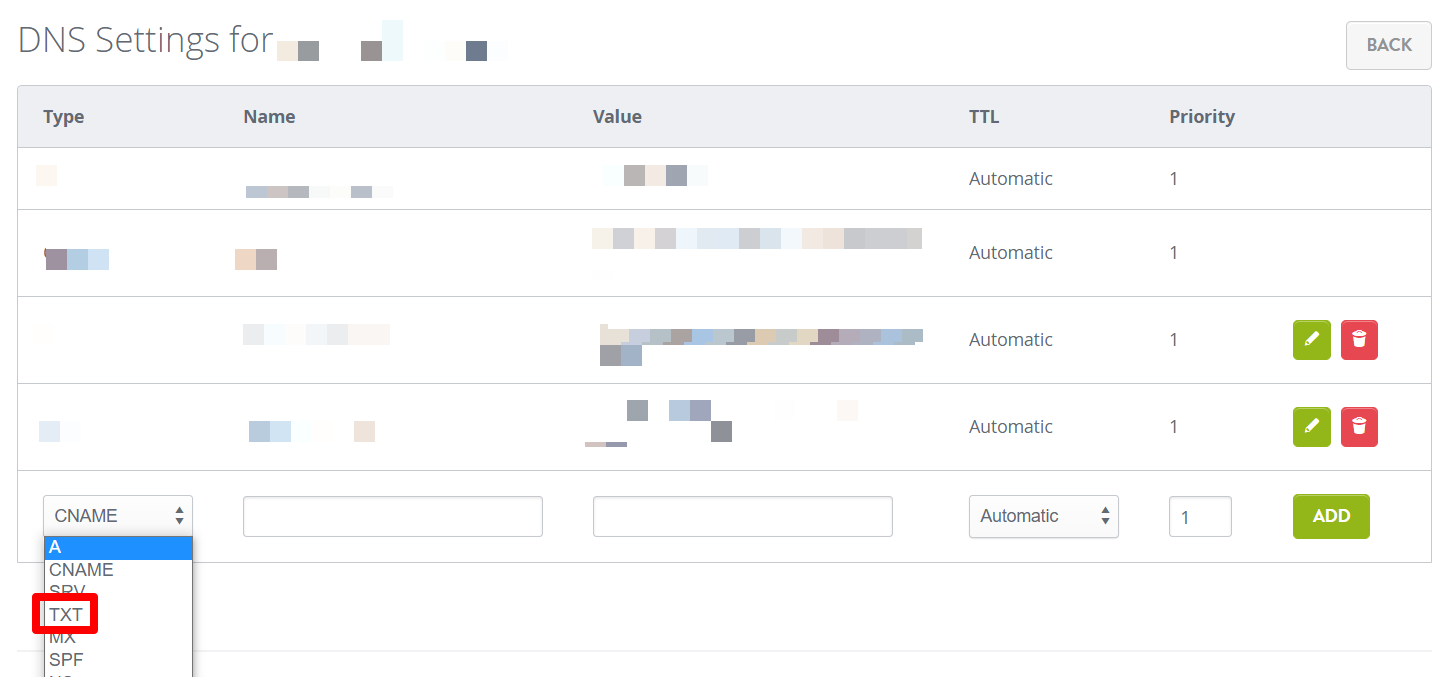Click the Type column header

(64, 117)
